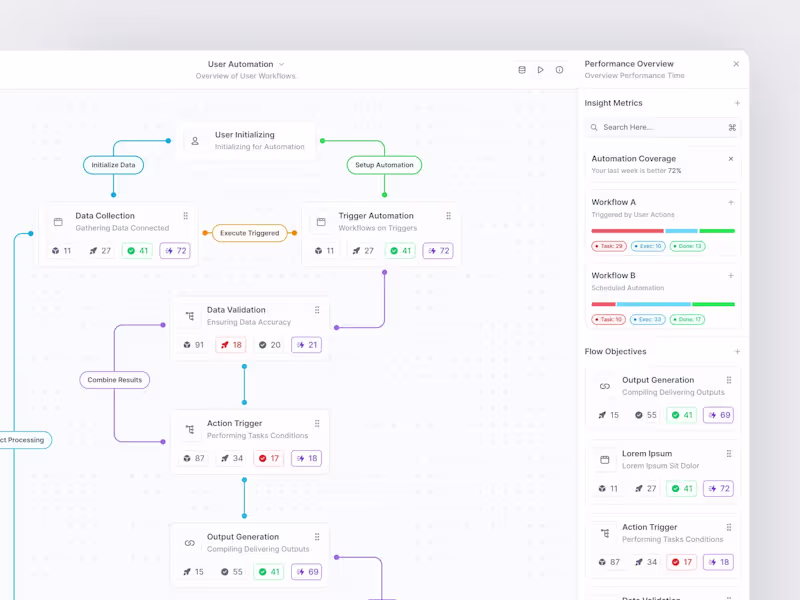800x600 pixels.
Task: Toggle the Exec: 33 pill under Workflow B
Action: [647, 319]
